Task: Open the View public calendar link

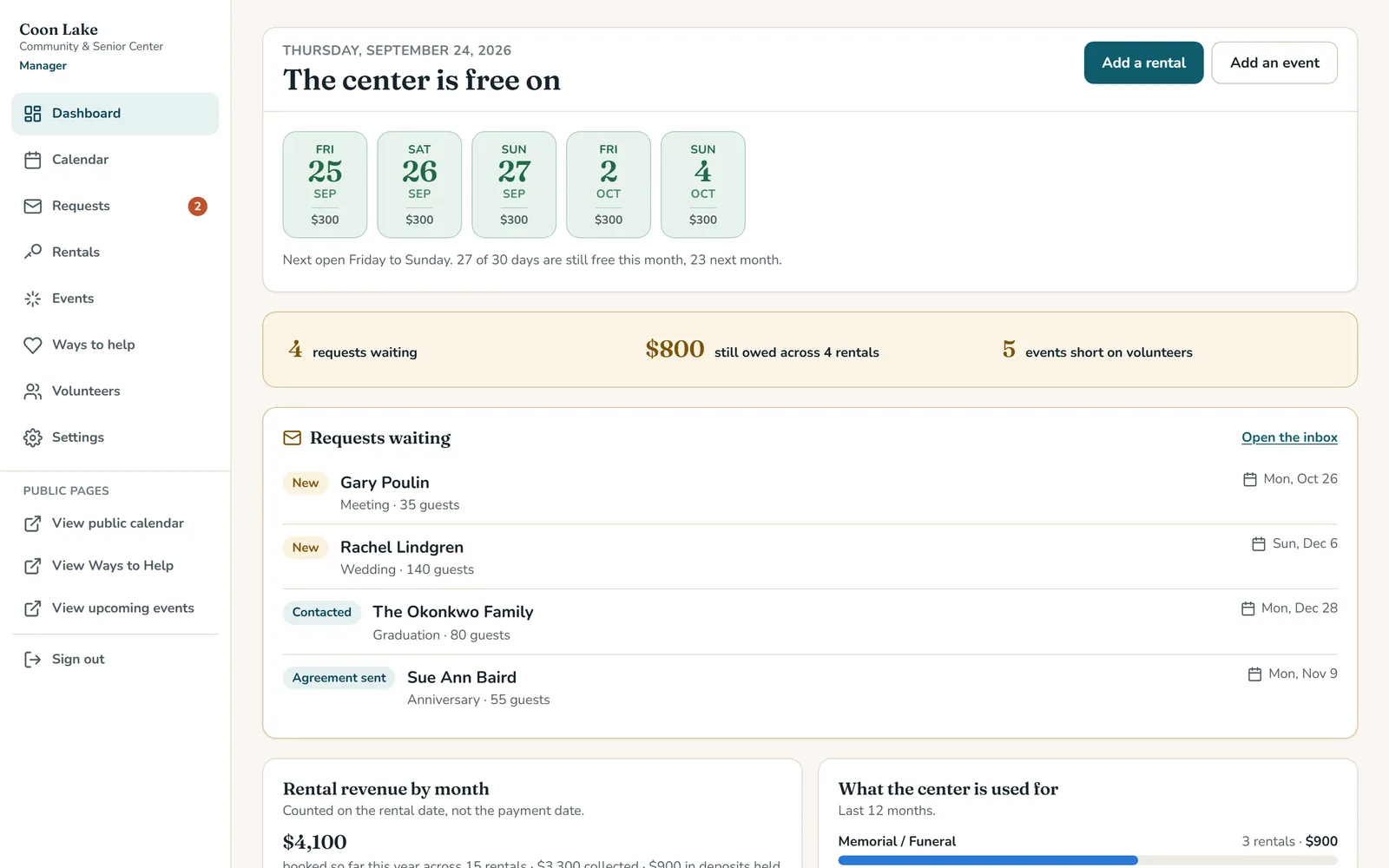Action: [x=115, y=523]
